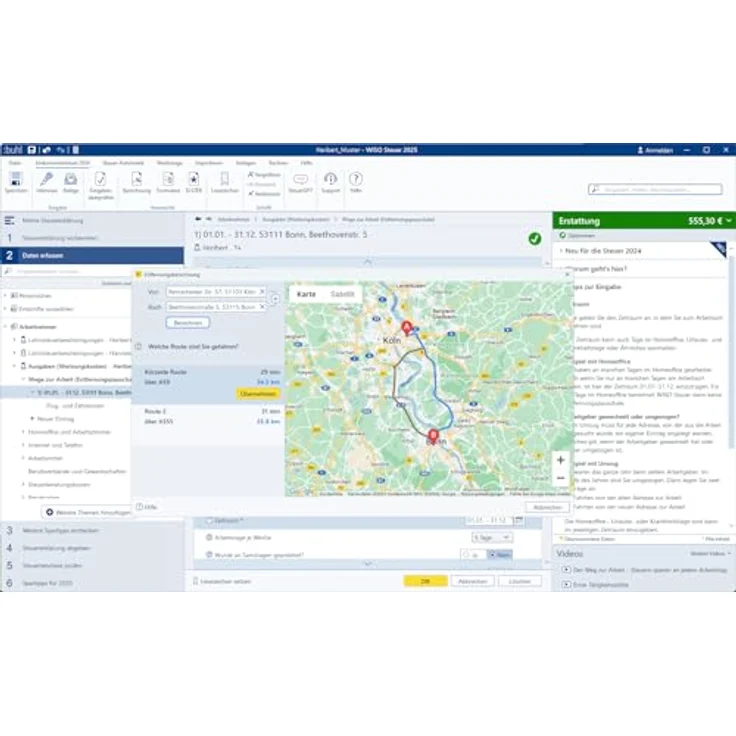Screen dimensions: 736x736
Task: Click the swap addresses round icon
Action: 275,299
